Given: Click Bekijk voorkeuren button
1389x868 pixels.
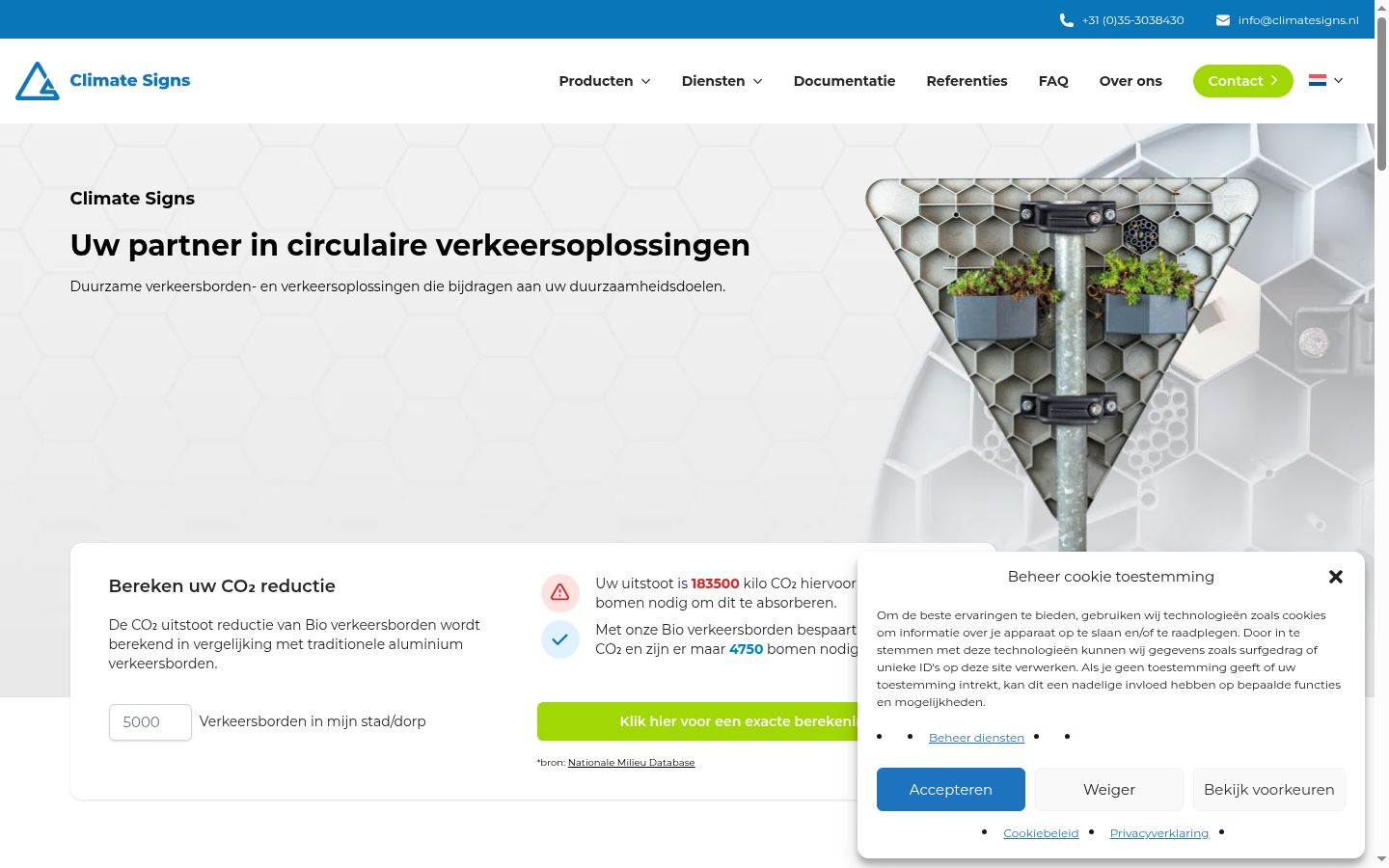Looking at the screenshot, I should 1268,790.
